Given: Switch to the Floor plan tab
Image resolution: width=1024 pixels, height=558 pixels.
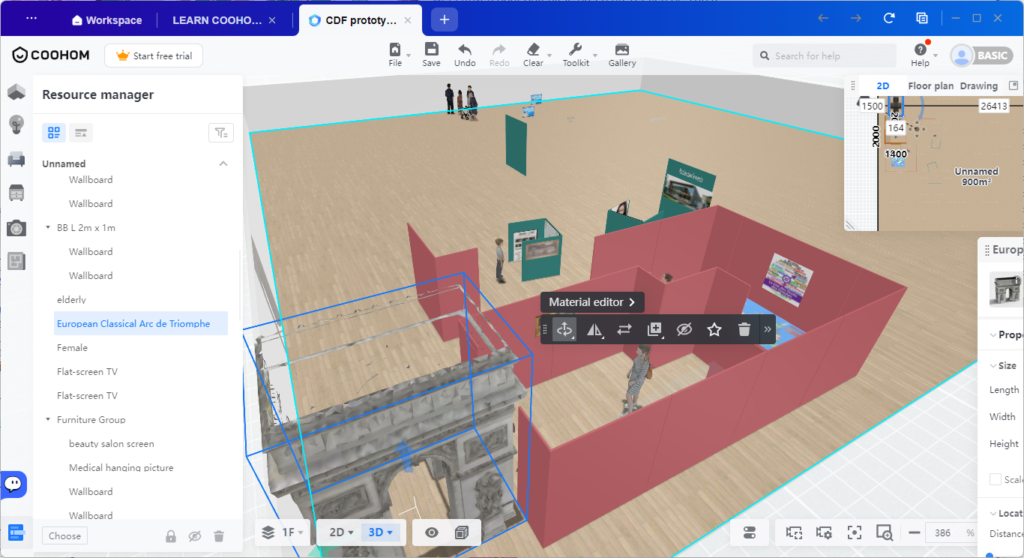Looking at the screenshot, I should 931,86.
